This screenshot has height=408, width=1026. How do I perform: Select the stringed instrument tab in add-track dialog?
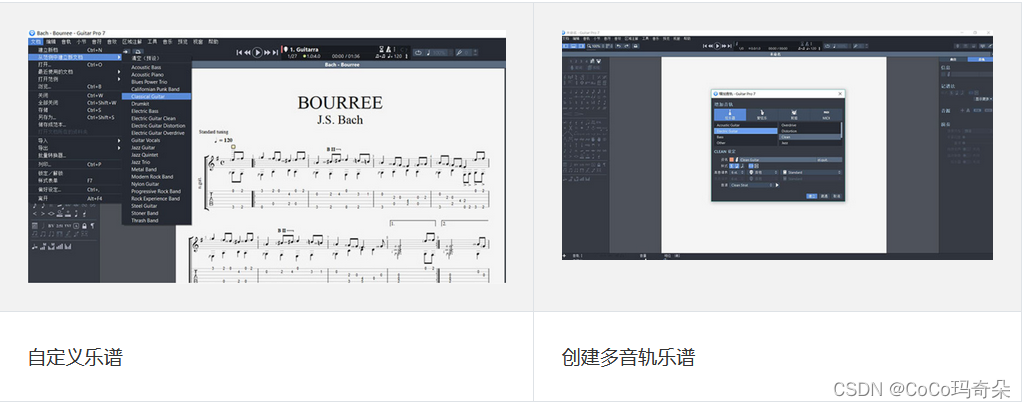[x=730, y=114]
